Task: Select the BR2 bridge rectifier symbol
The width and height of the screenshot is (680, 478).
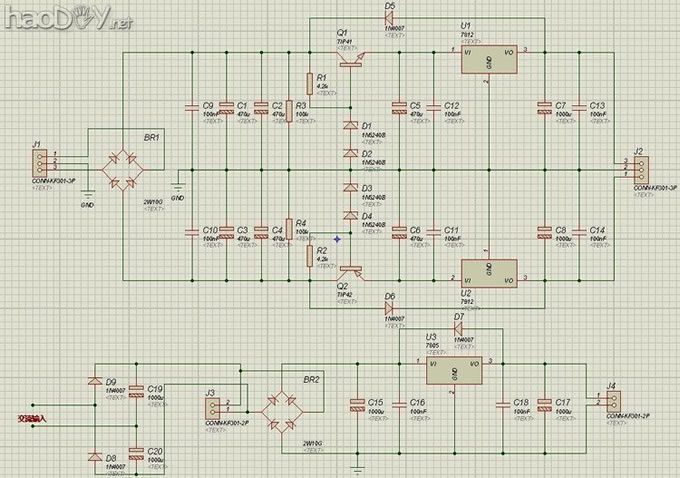Action: coord(285,408)
